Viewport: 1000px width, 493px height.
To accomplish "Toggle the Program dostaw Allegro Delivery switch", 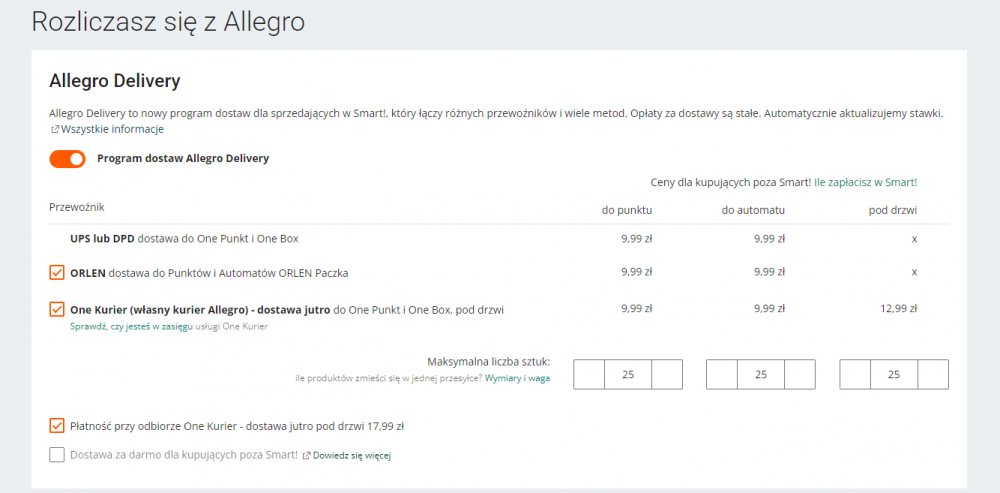I will 67,159.
